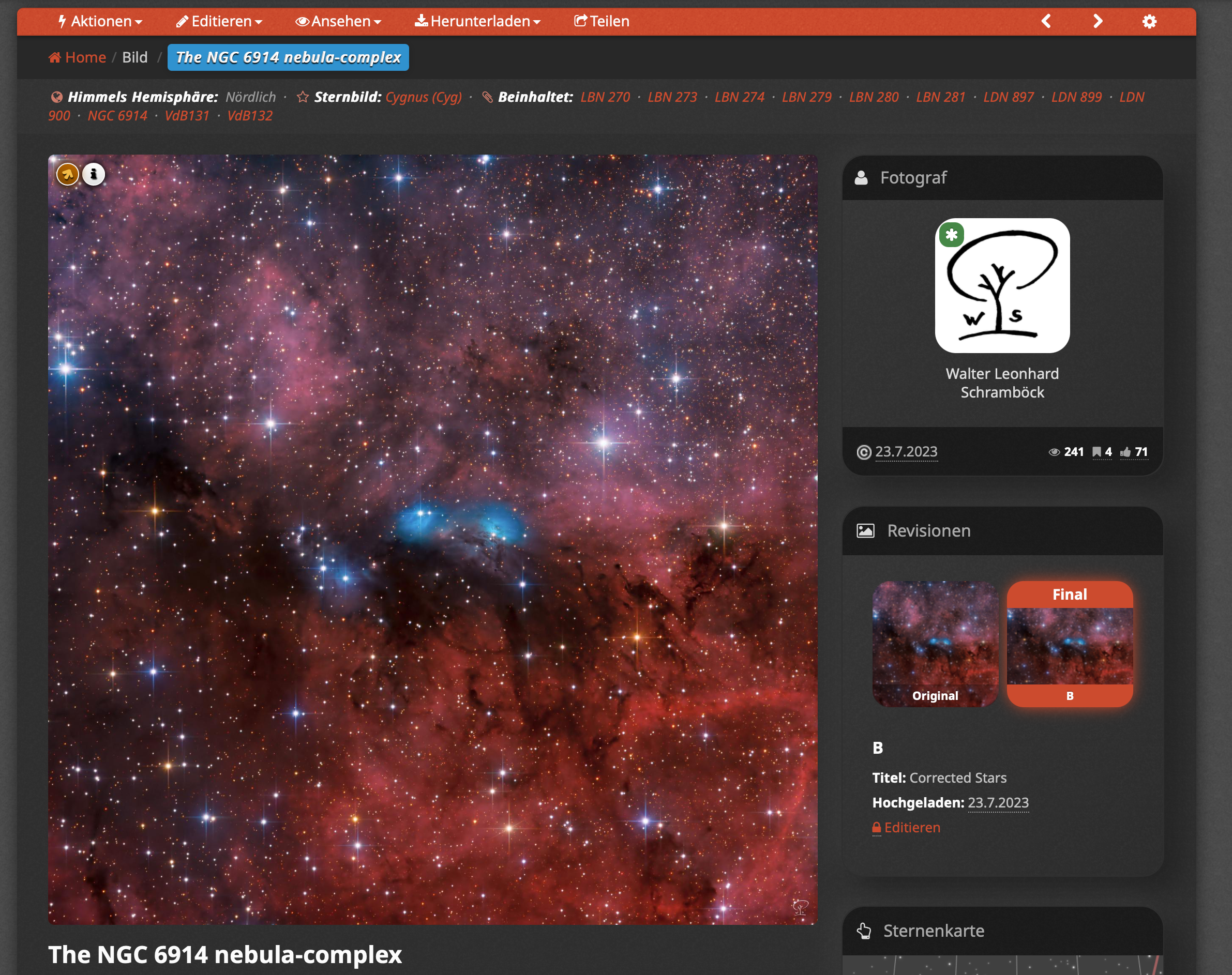
Task: Click the info icon on image
Action: point(94,174)
